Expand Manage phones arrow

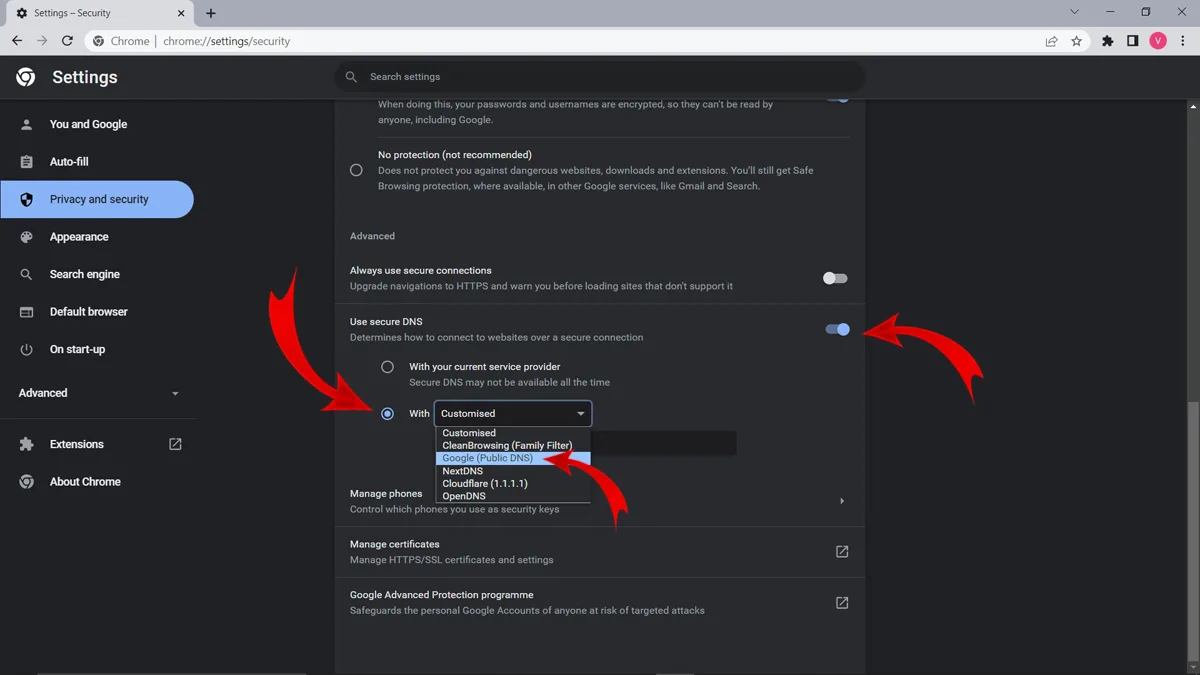tap(842, 501)
